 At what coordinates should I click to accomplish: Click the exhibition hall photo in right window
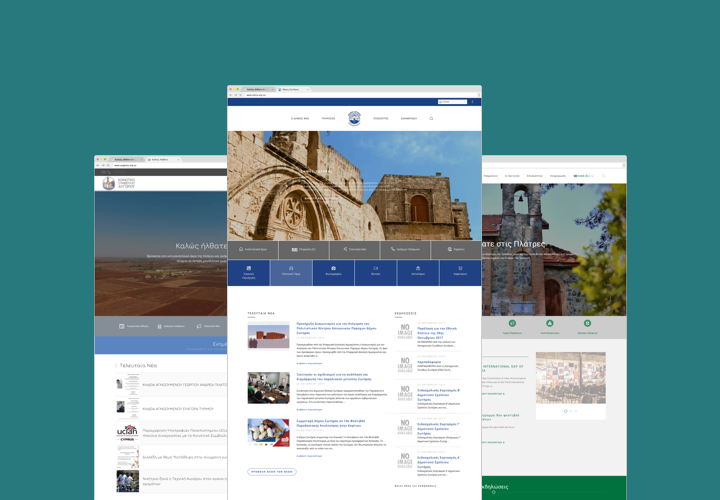571,378
